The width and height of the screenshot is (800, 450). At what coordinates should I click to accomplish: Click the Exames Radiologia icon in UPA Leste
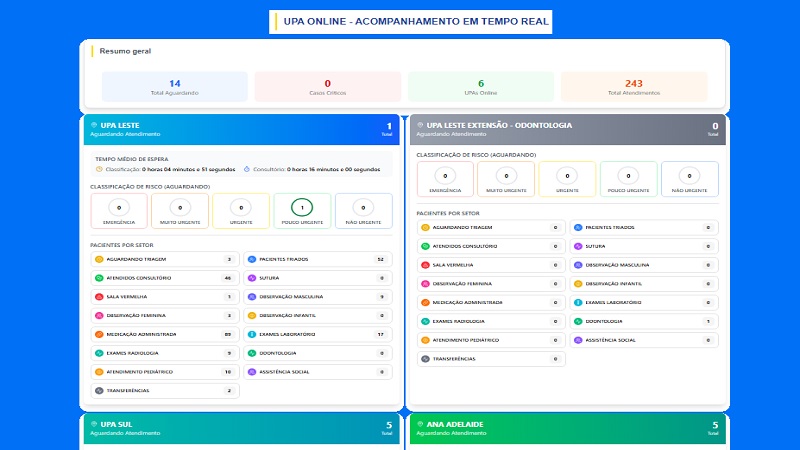tap(99, 353)
